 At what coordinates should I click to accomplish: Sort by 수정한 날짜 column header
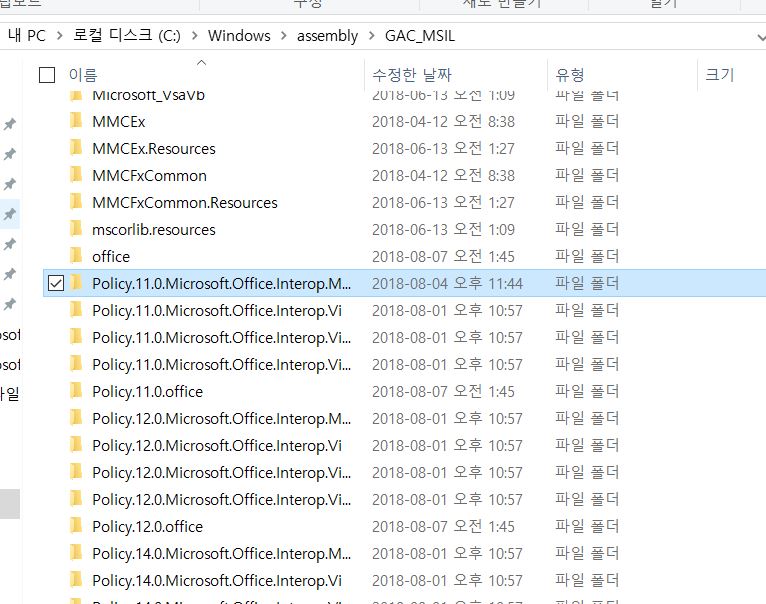(x=411, y=75)
